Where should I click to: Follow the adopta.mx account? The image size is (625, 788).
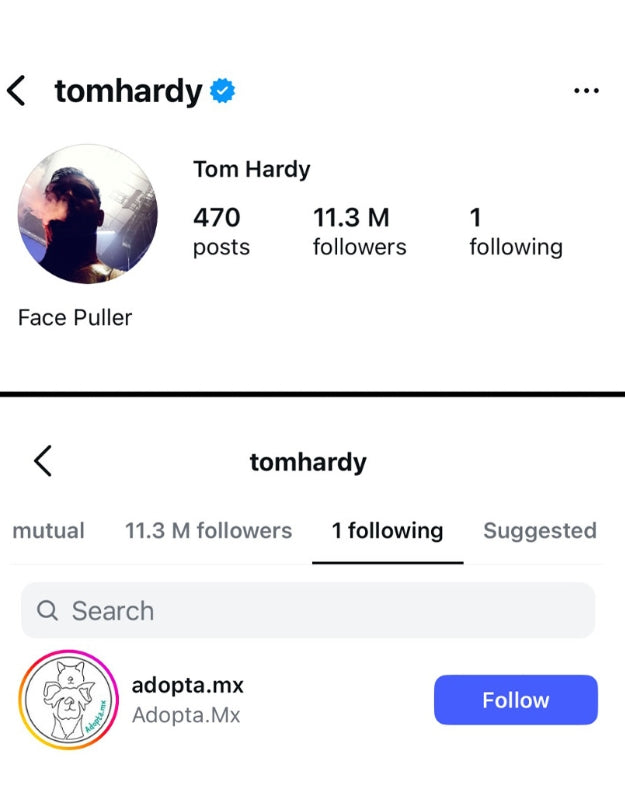pyautogui.click(x=515, y=700)
